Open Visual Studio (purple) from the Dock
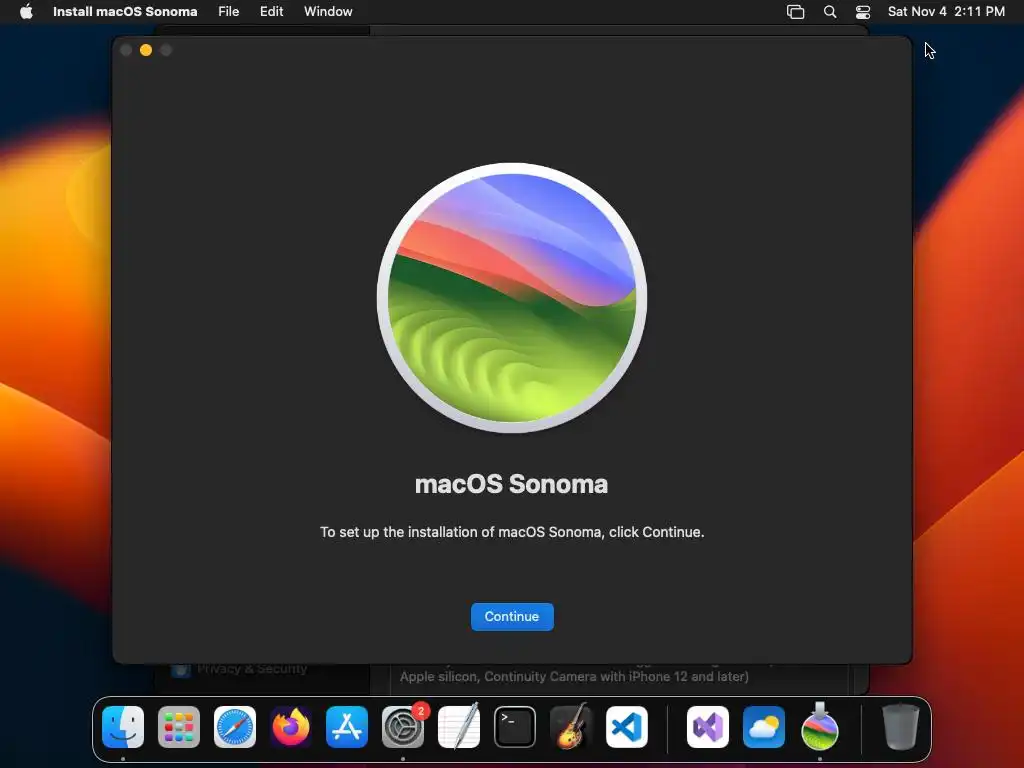The image size is (1024, 768). pyautogui.click(x=708, y=727)
